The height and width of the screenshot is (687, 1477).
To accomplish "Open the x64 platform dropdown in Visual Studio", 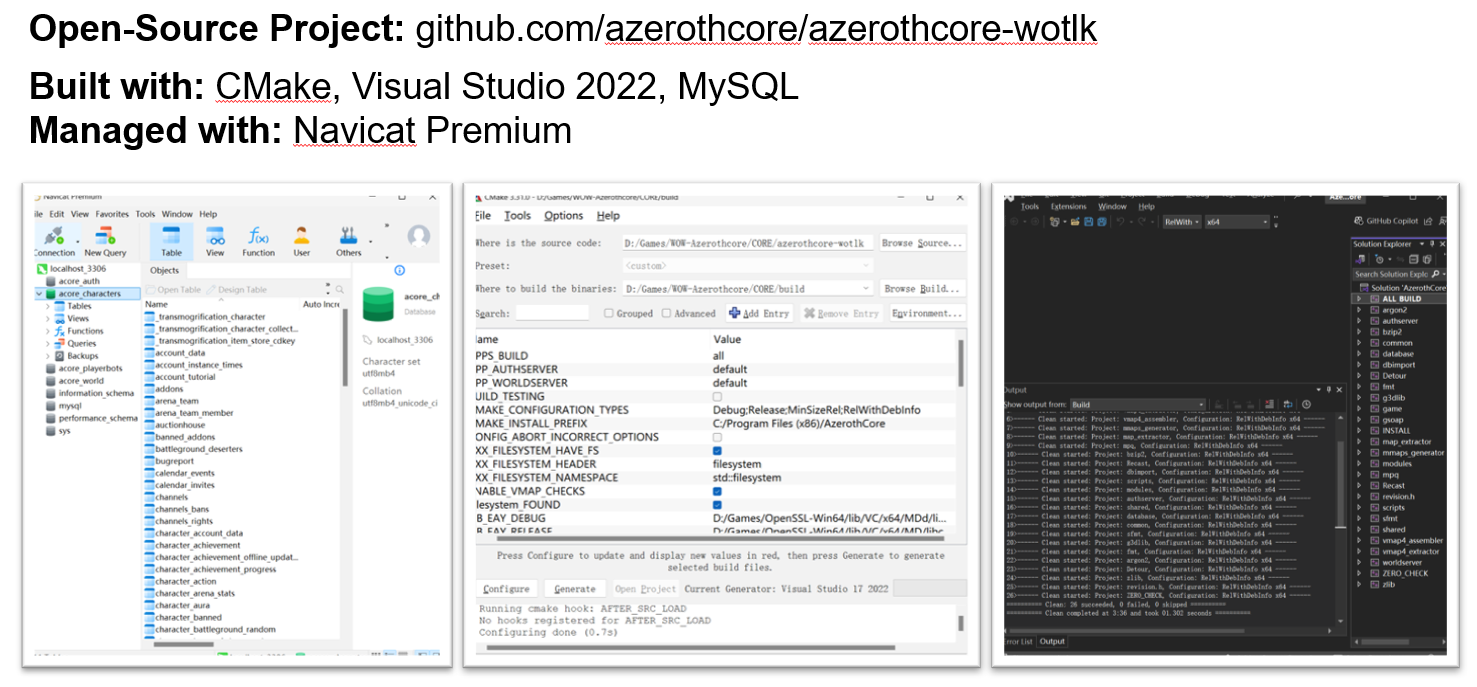I will (1237, 222).
